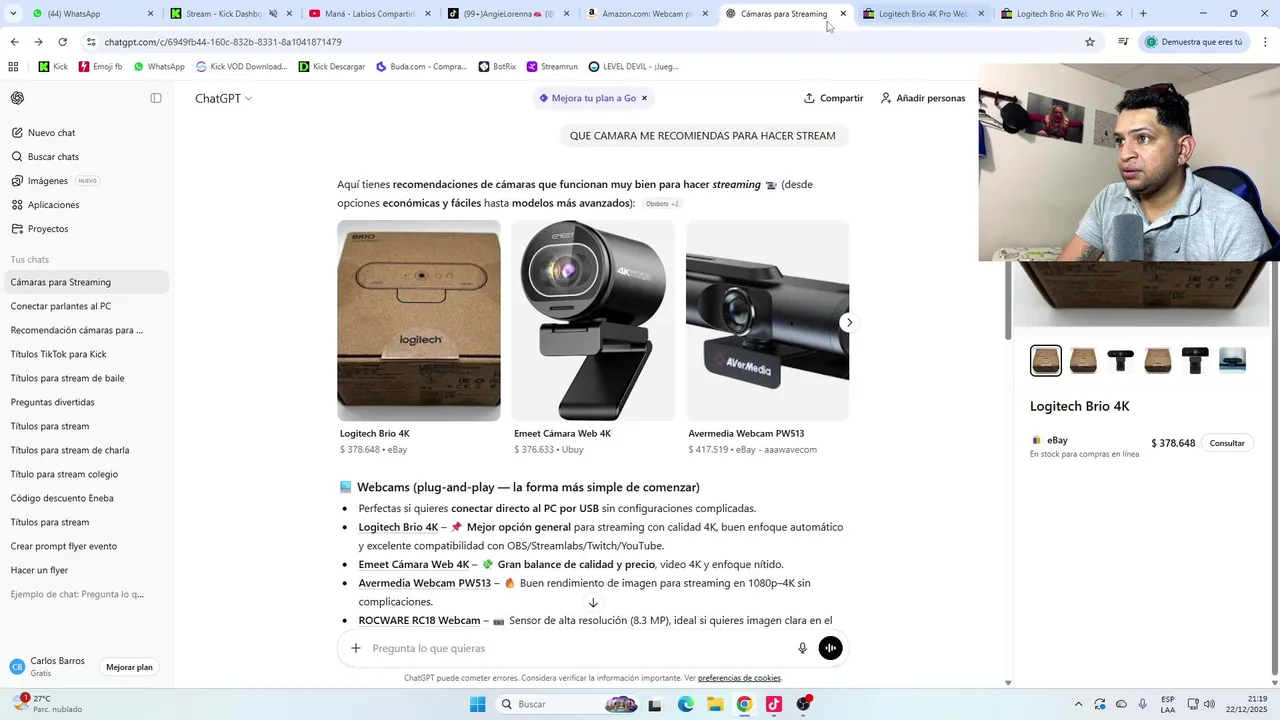Screen dimensions: 1280x720
Task: Open the Emoji fb bookmark
Action: coord(100,67)
